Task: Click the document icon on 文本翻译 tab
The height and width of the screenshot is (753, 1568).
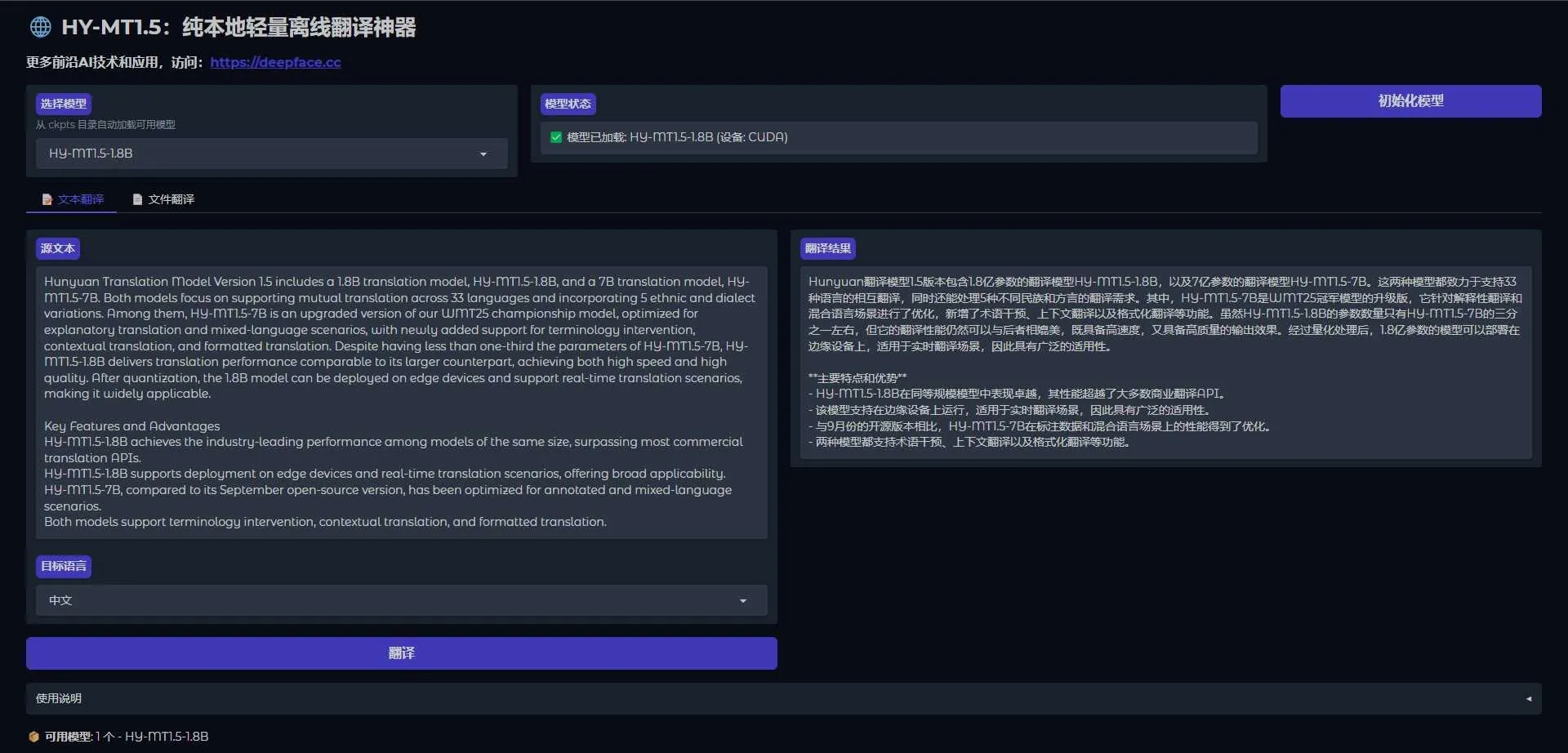Action: 47,198
